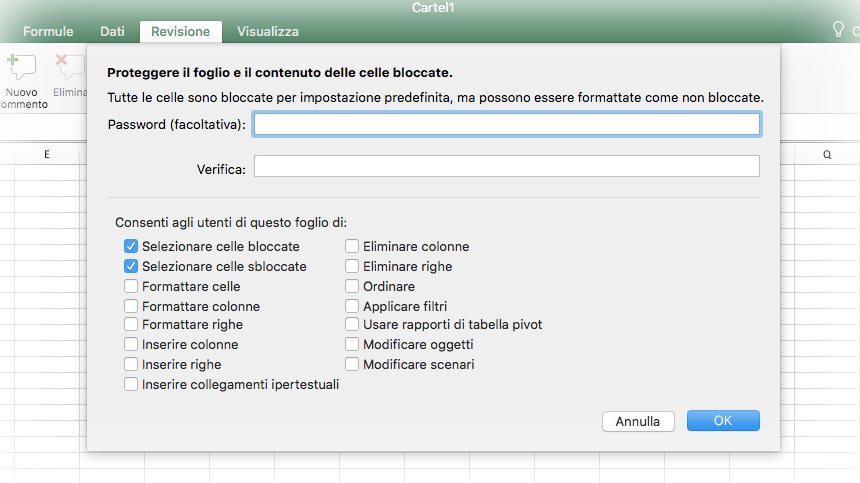Tick the Inserire collegamenti ipertestuali checkbox
This screenshot has height=483, width=860.
pos(131,385)
